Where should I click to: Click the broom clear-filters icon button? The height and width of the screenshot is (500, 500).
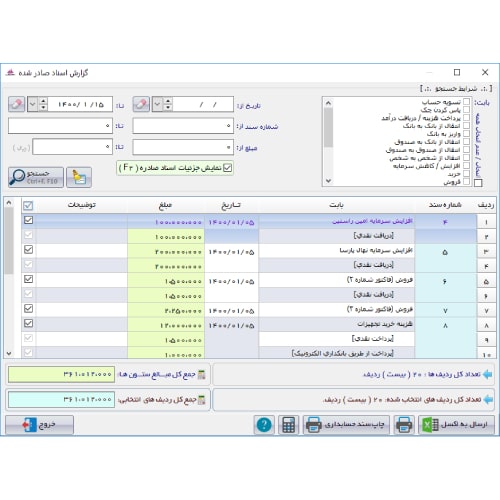coord(79,178)
